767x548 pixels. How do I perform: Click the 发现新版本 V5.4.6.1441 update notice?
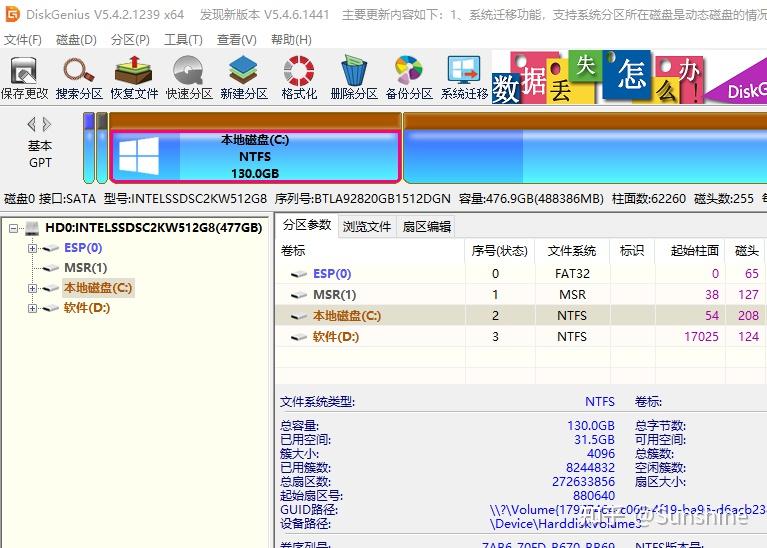click(x=264, y=15)
